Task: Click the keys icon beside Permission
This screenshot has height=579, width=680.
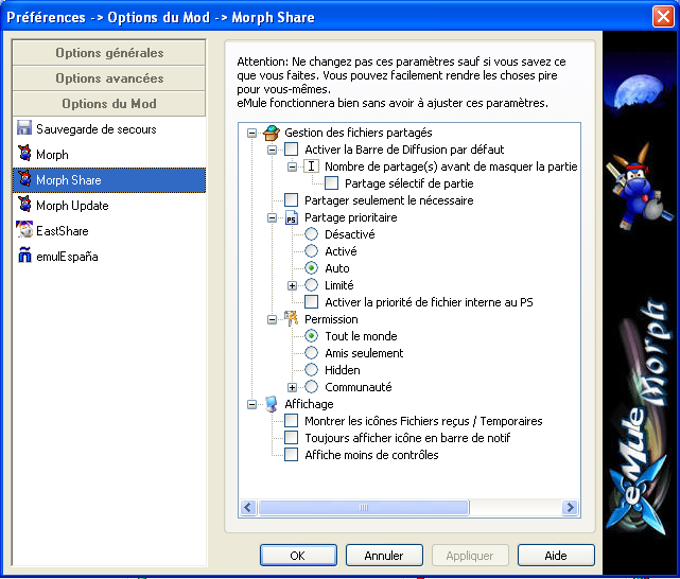Action: tap(291, 319)
